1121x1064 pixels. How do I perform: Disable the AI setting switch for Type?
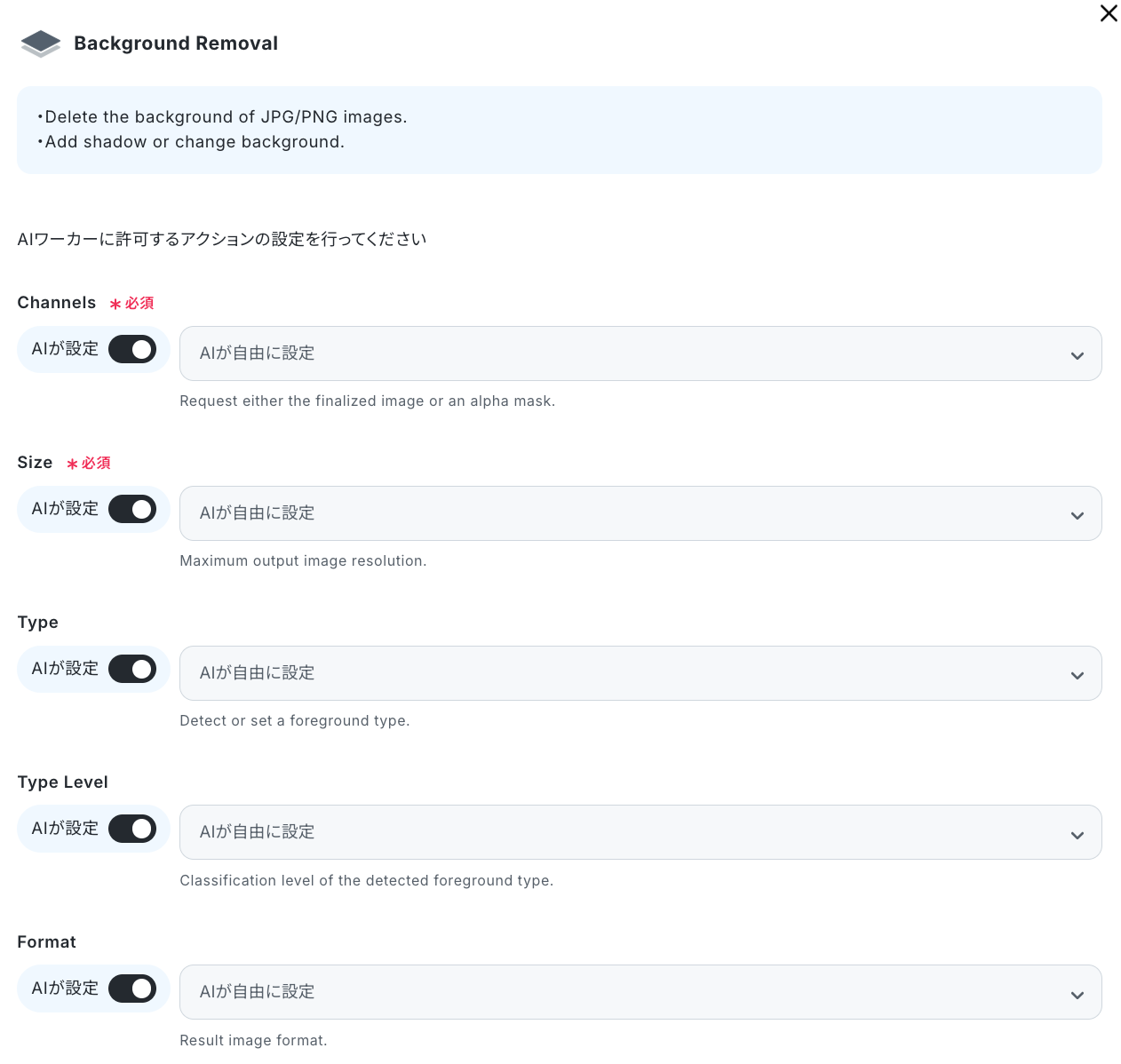[x=132, y=669]
